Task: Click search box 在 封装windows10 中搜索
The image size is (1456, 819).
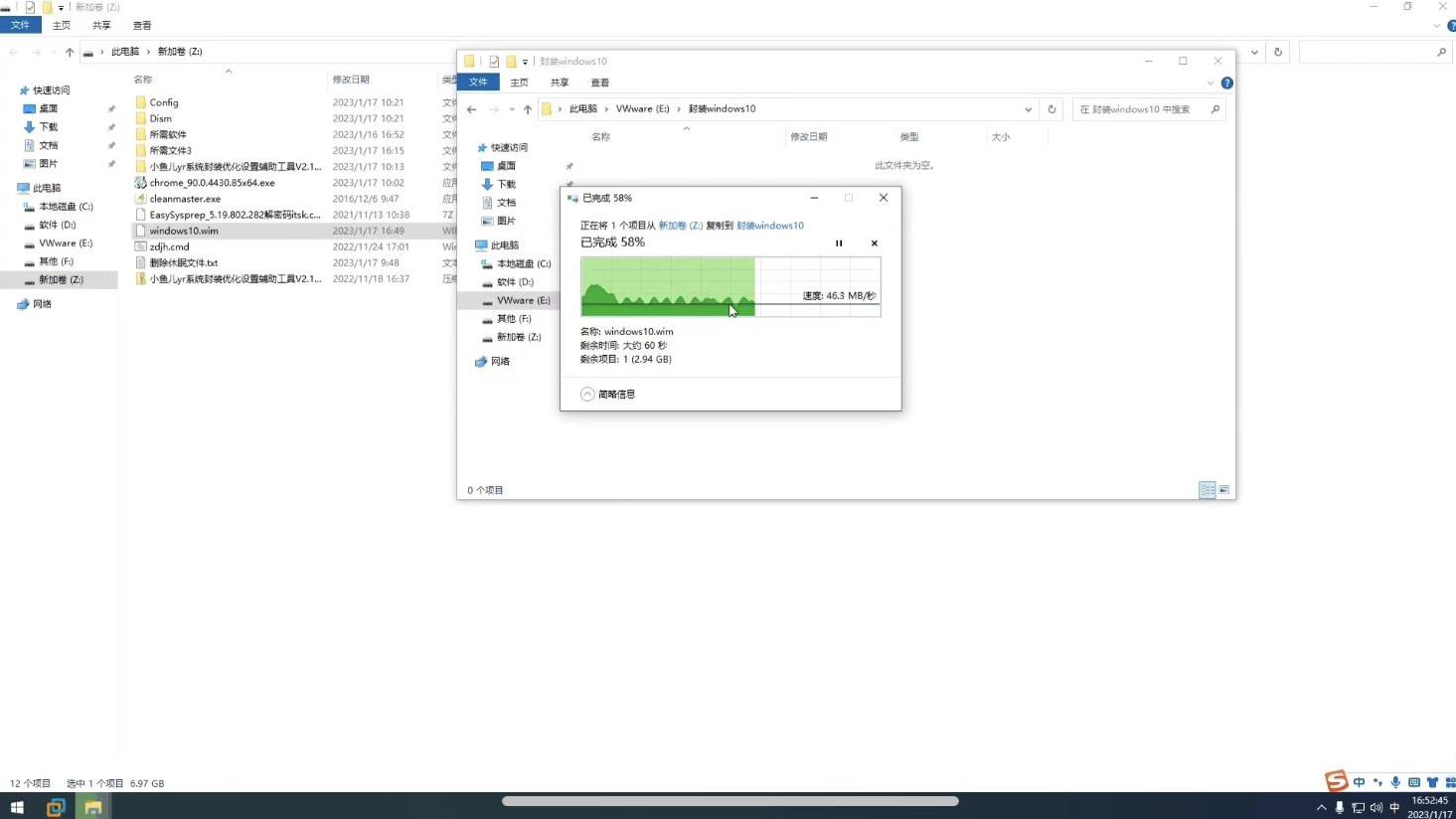Action: 1149,109
